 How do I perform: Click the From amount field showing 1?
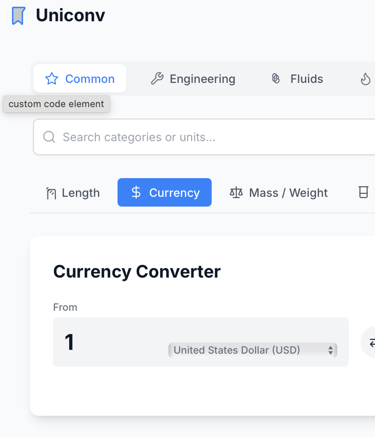(x=110, y=342)
